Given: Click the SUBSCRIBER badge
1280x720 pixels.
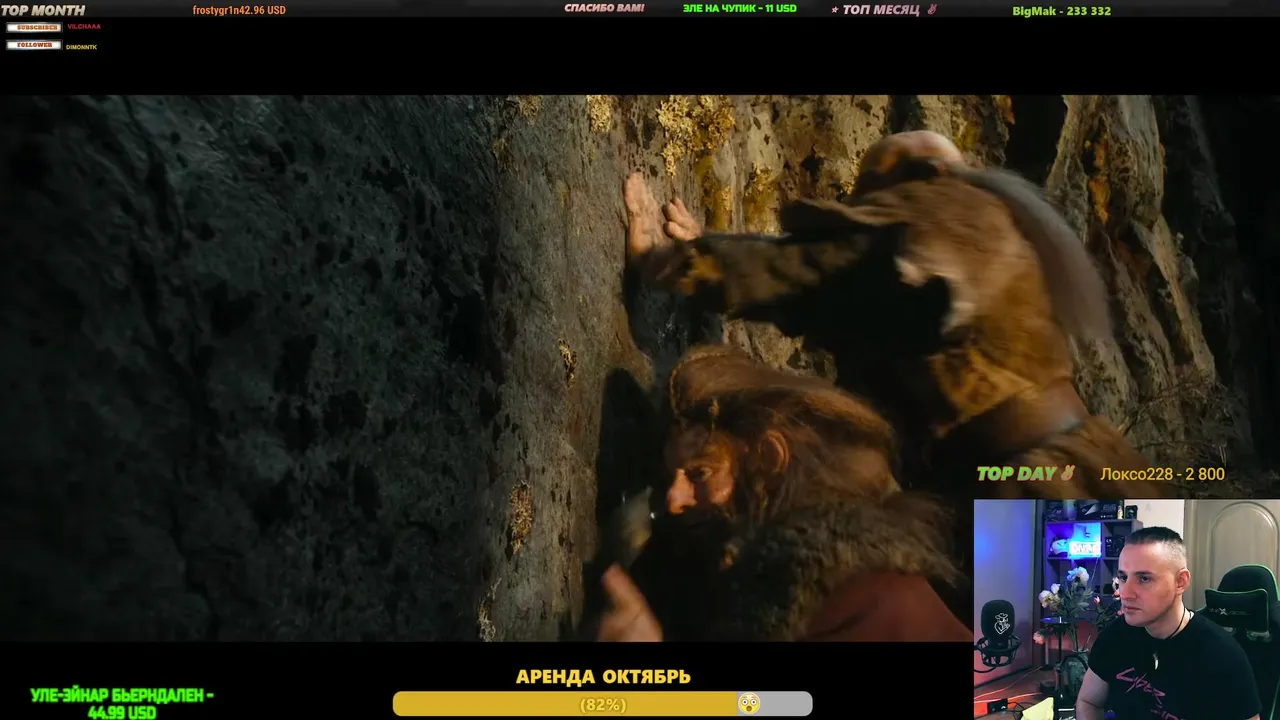Looking at the screenshot, I should [34, 27].
